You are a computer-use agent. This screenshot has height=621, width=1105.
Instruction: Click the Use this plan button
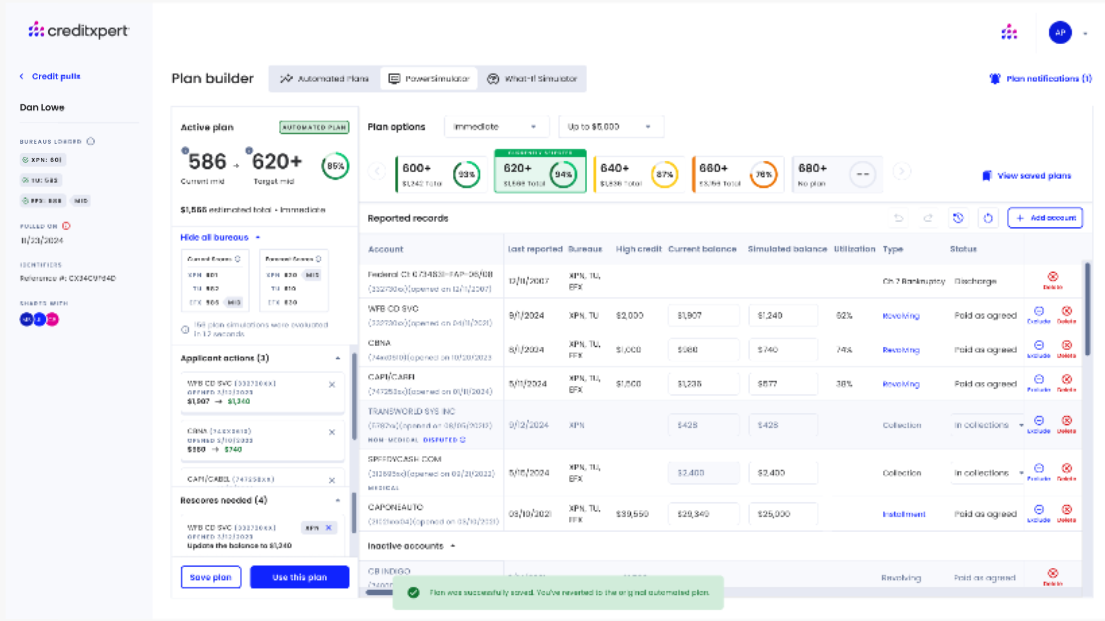coord(299,577)
